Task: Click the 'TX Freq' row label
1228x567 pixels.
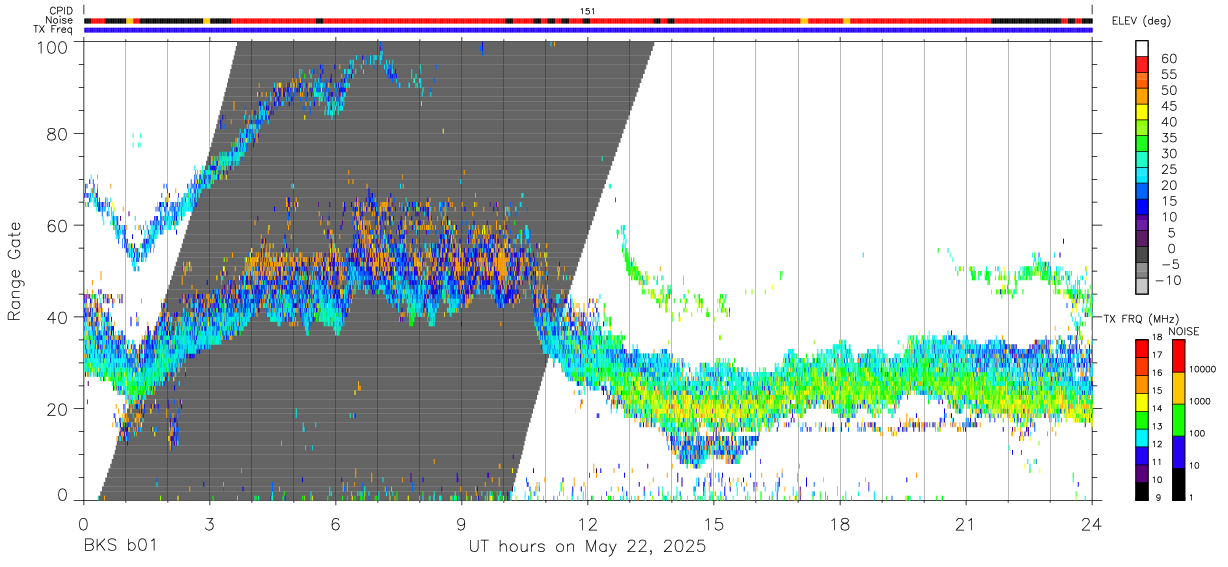Action: (53, 30)
